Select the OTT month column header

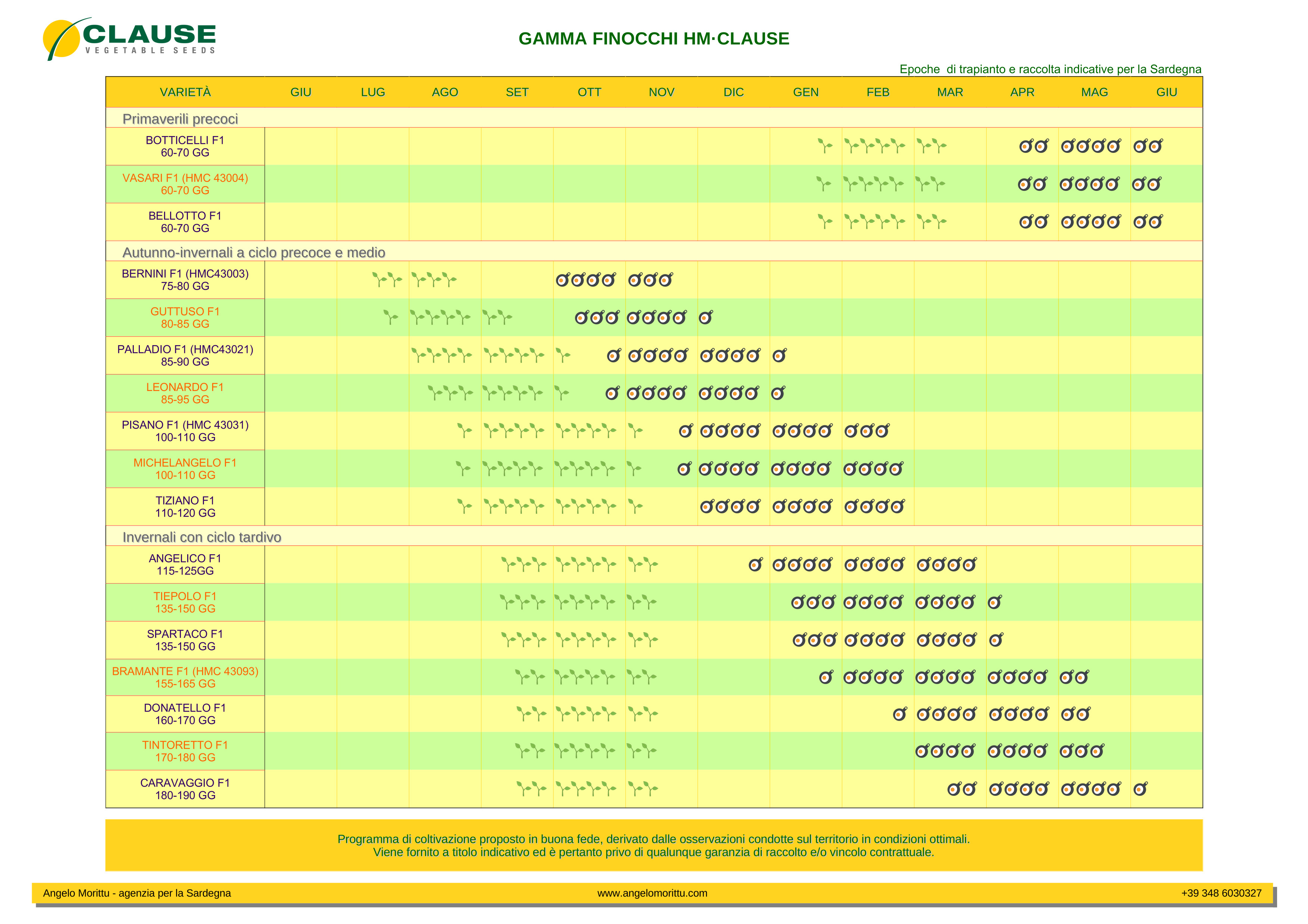(x=589, y=92)
